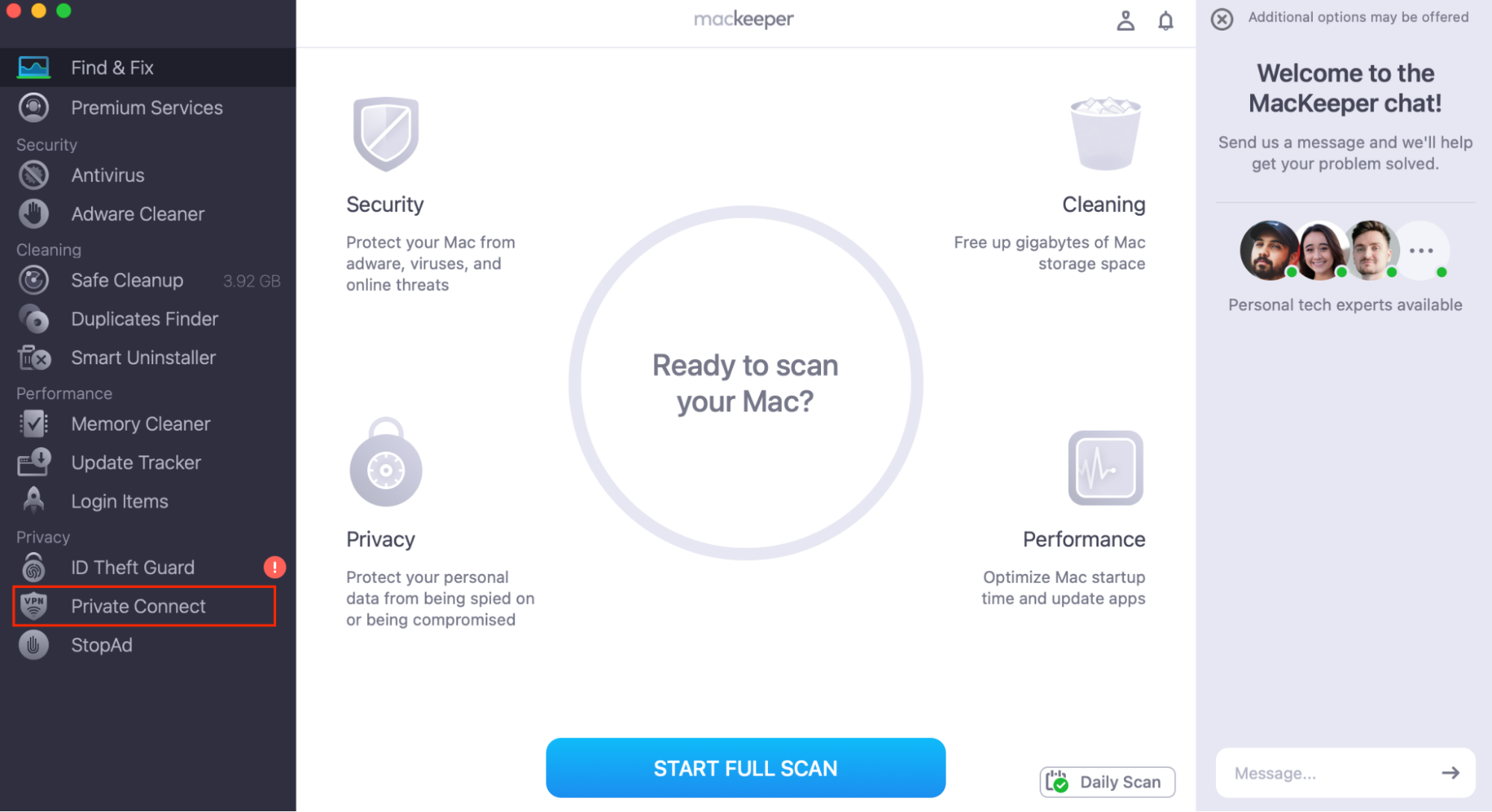This screenshot has width=1492, height=812.
Task: Click the Safe Cleanup icon
Action: coord(36,280)
